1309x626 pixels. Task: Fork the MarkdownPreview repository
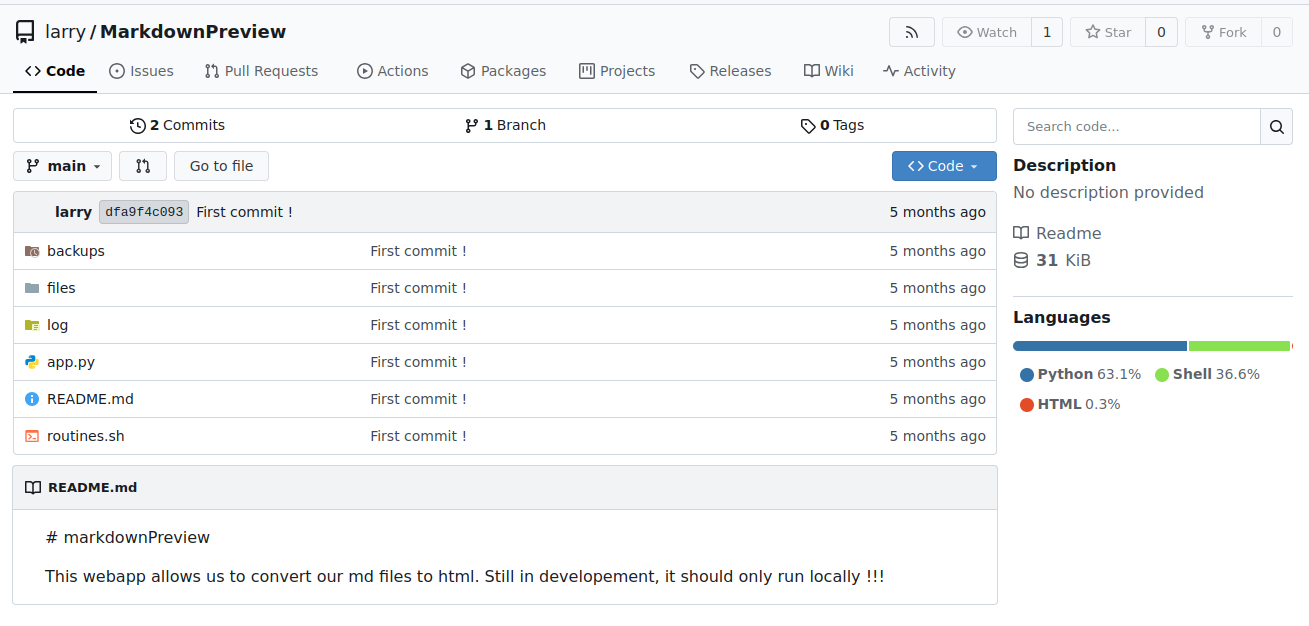[x=1223, y=32]
